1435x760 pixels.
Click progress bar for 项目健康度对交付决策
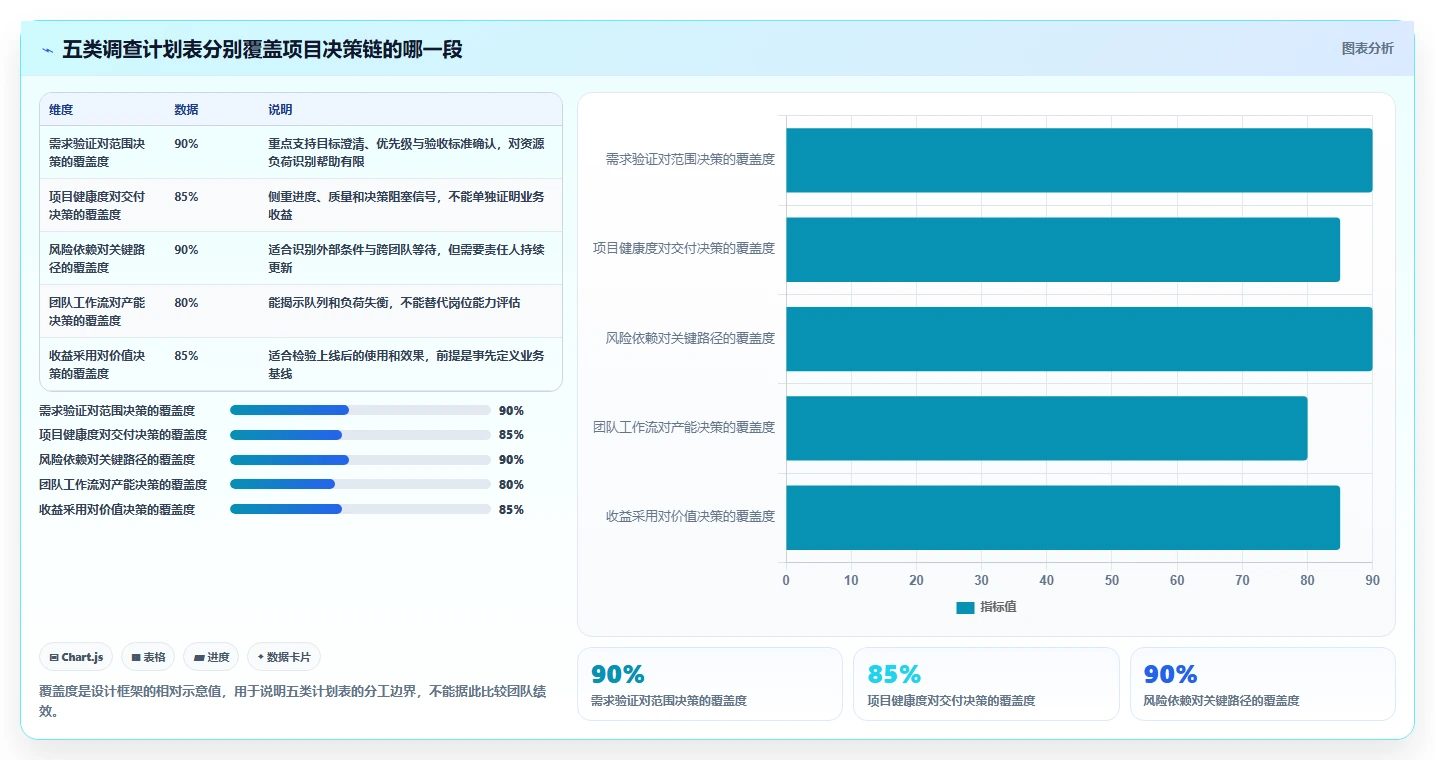pyautogui.click(x=360, y=435)
